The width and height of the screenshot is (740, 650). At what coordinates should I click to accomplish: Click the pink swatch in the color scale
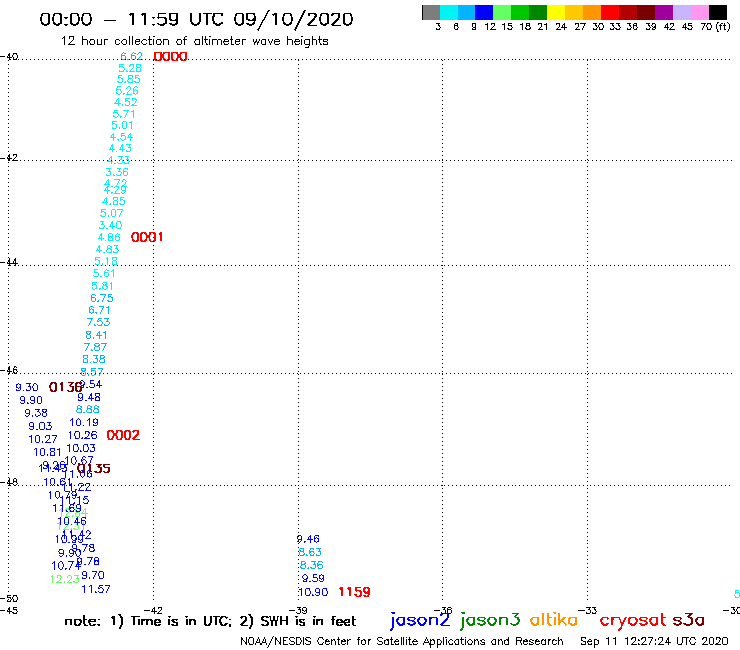tap(699, 12)
